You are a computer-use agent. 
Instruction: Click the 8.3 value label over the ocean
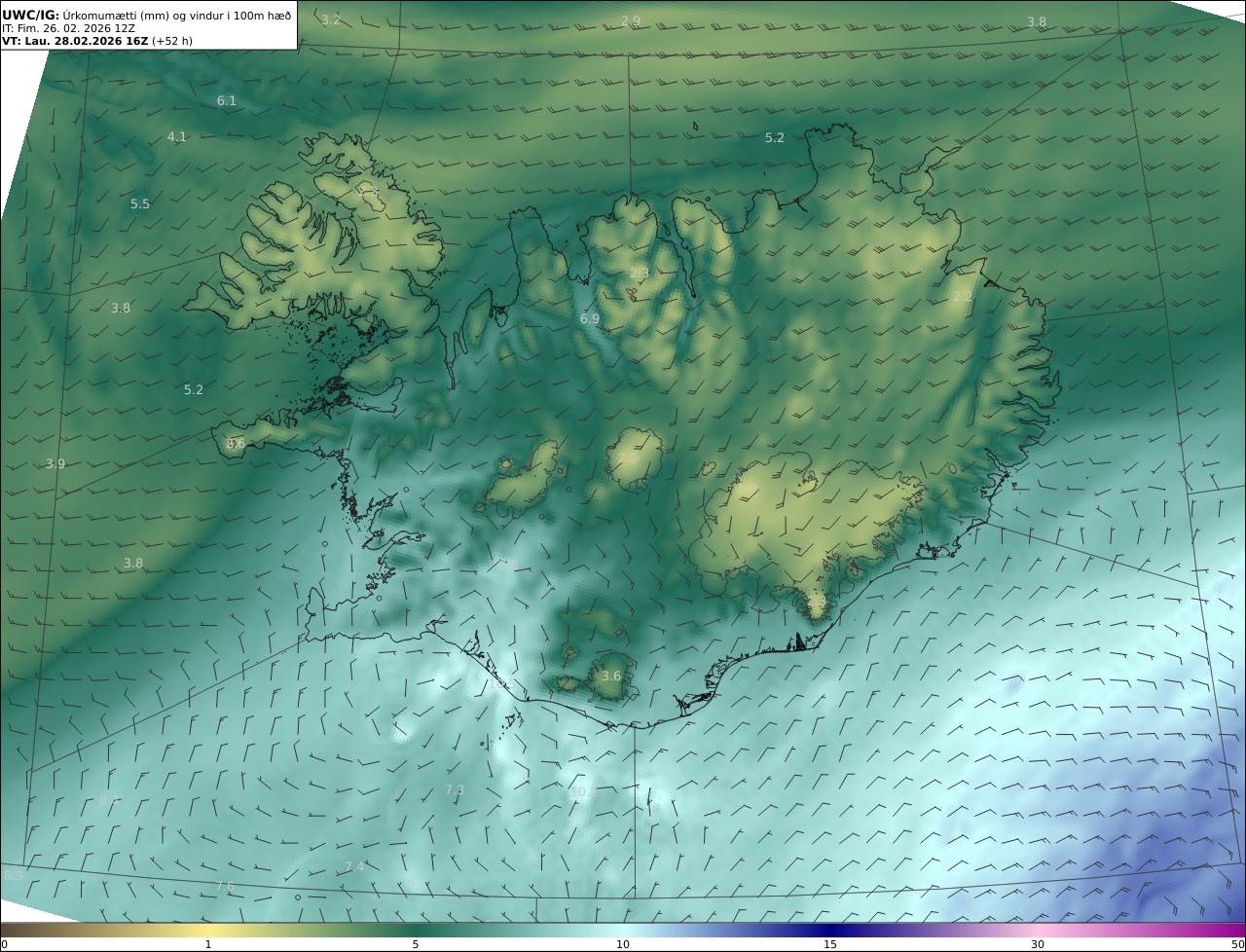14,876
